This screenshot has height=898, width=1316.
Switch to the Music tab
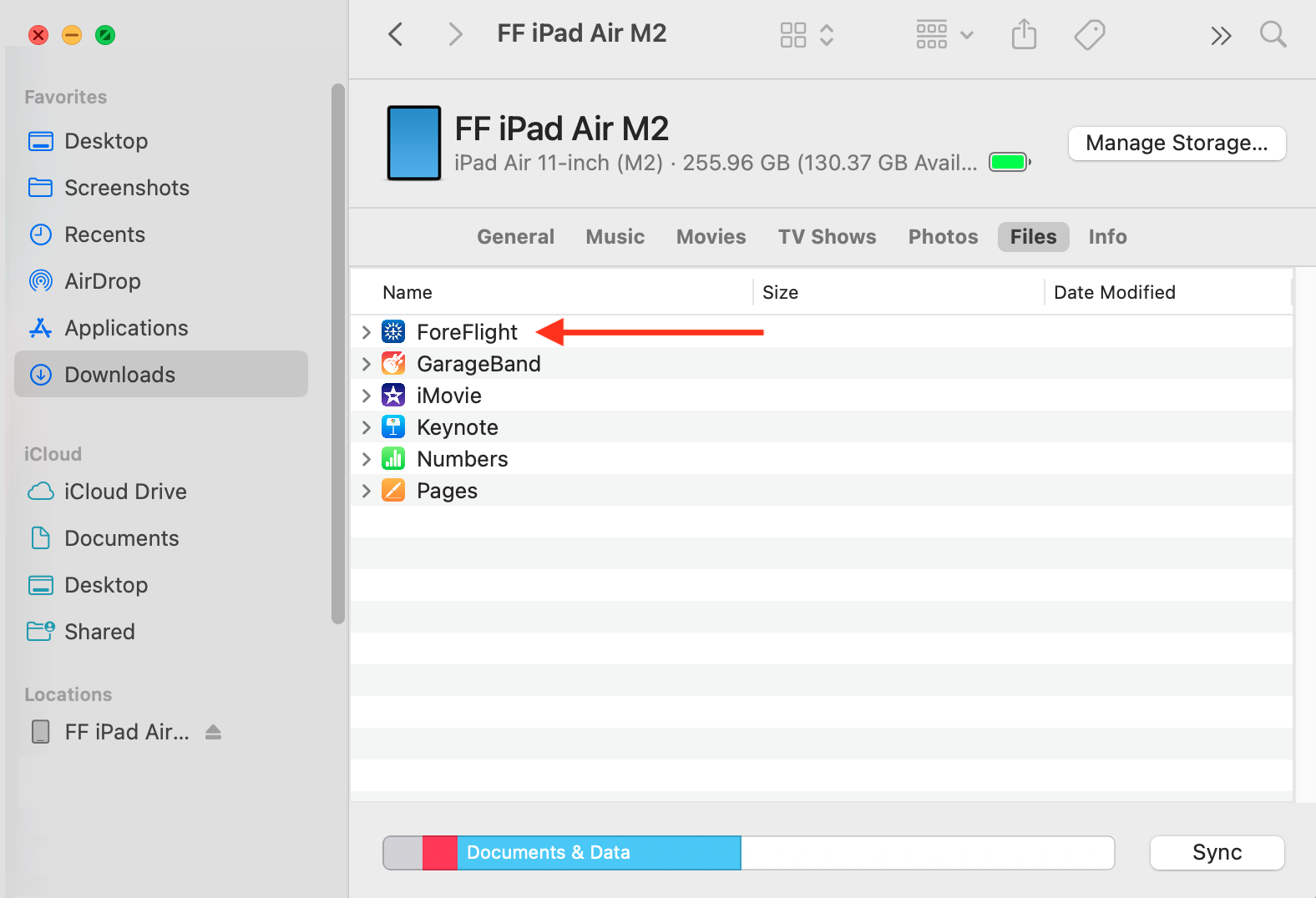615,237
